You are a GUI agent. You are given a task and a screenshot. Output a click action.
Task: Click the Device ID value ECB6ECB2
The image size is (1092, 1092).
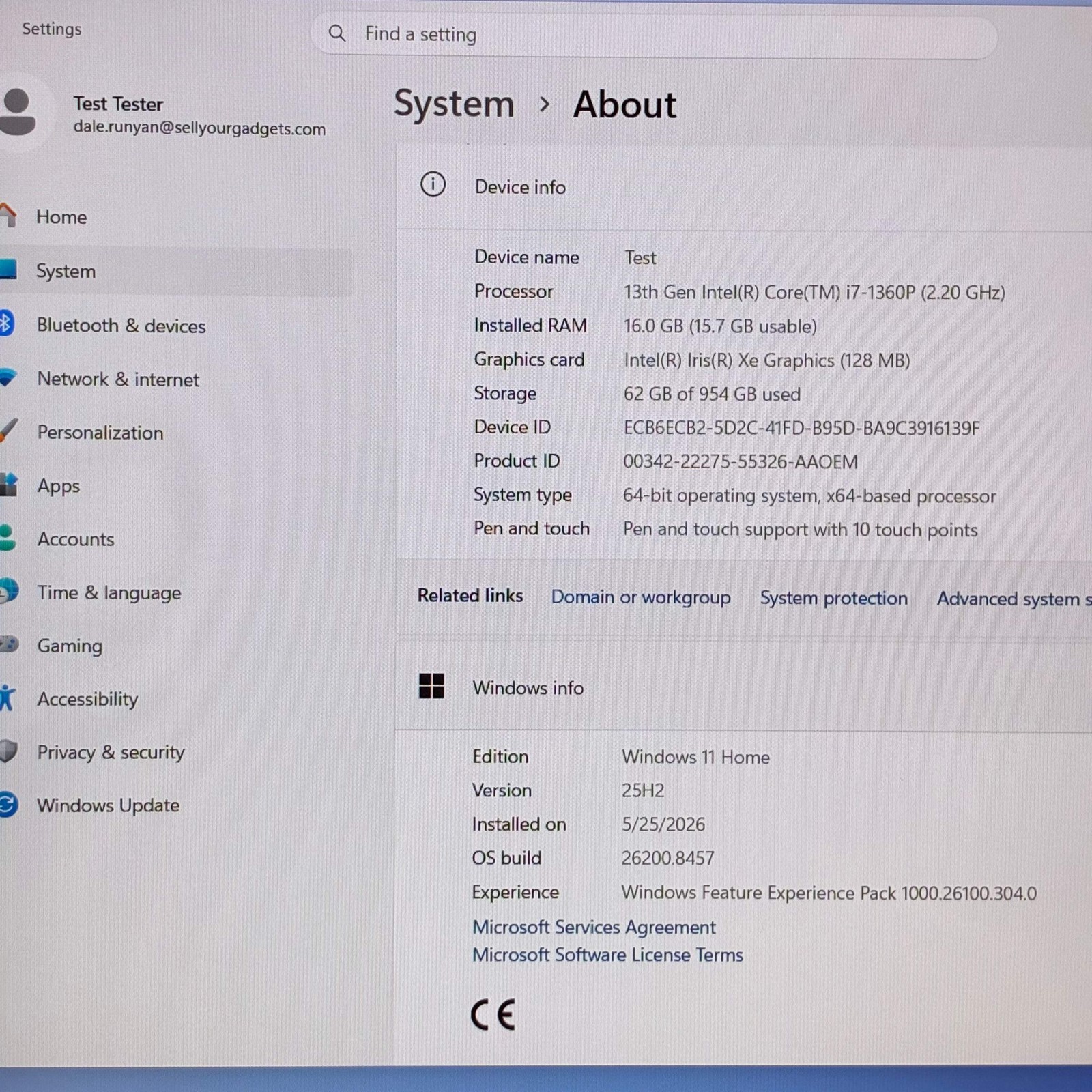click(801, 428)
